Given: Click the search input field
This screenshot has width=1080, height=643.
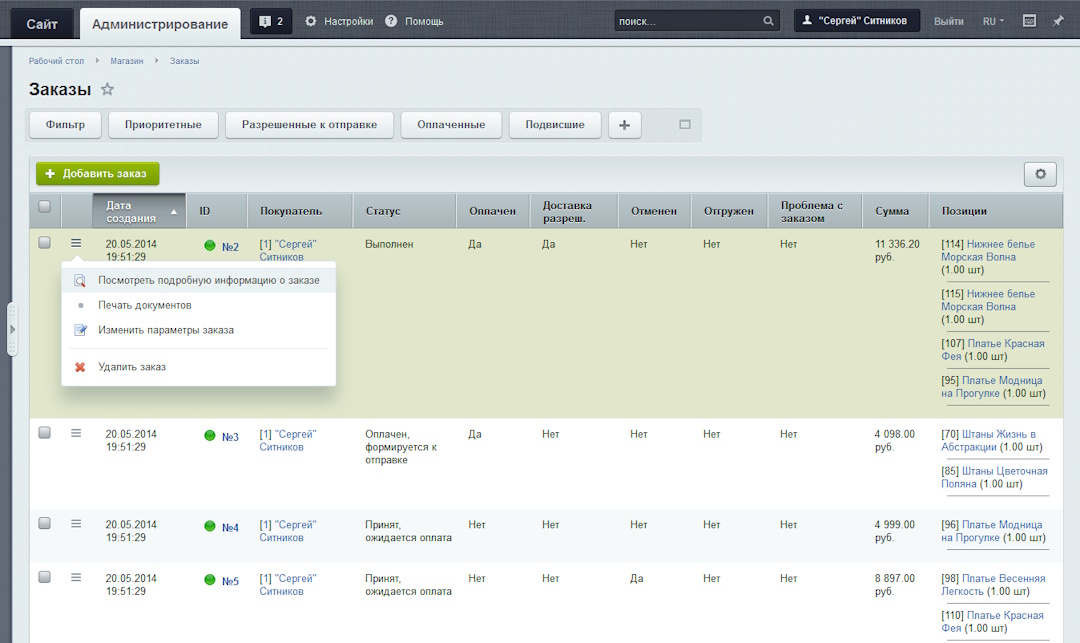Looking at the screenshot, I should pyautogui.click(x=686, y=21).
